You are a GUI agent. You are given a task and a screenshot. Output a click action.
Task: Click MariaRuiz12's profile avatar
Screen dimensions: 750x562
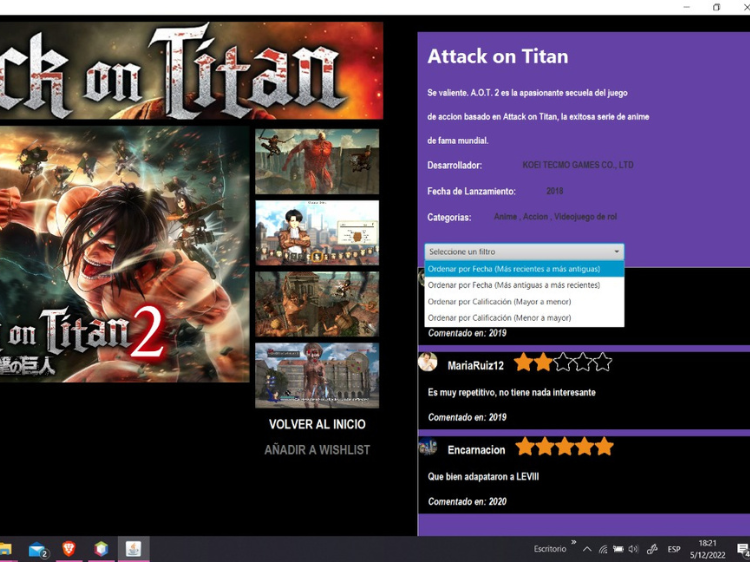[x=428, y=362]
